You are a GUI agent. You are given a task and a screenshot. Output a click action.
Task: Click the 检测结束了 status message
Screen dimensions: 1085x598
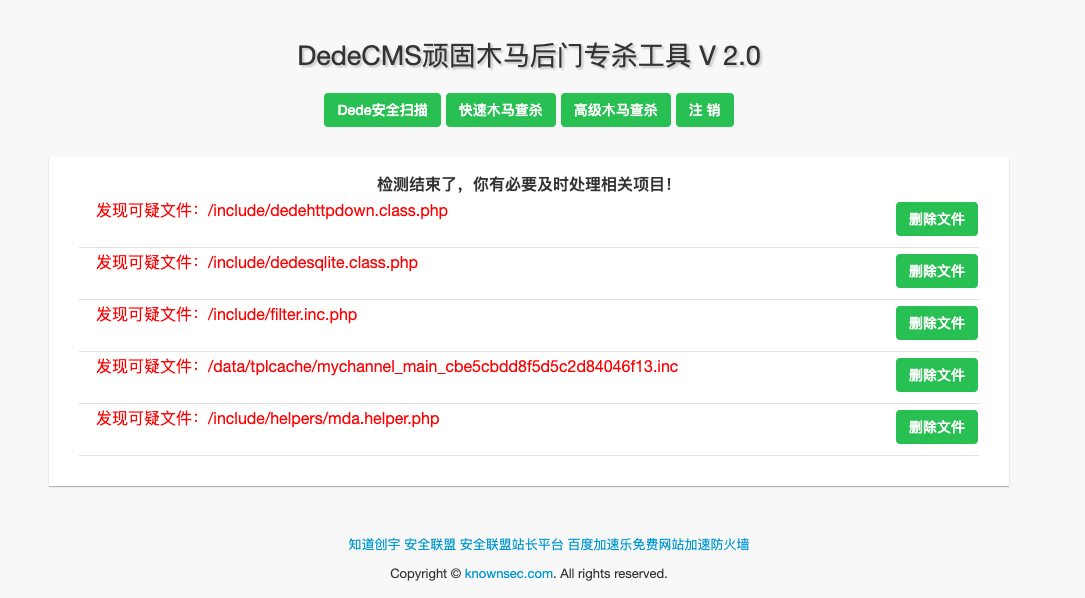point(524,185)
